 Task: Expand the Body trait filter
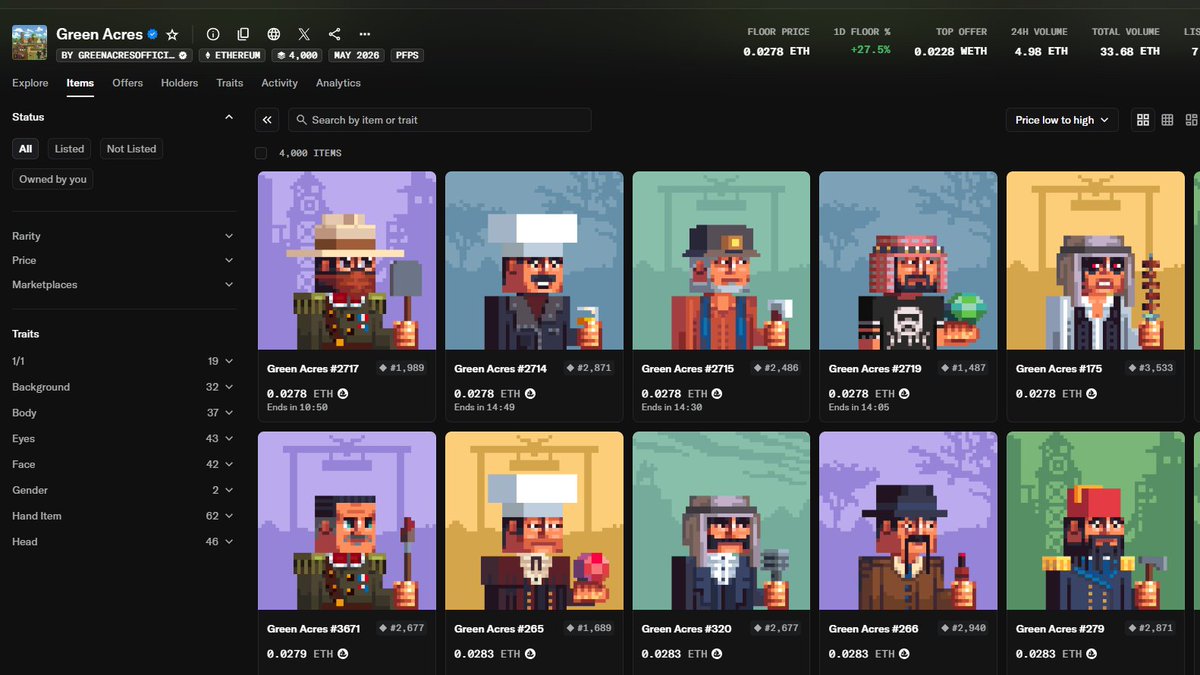[x=124, y=413]
